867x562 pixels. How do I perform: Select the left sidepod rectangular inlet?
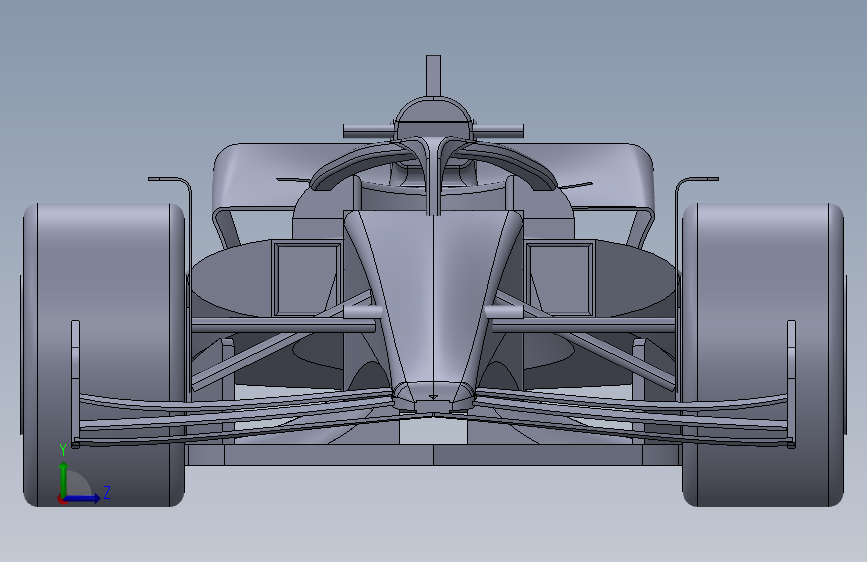(x=307, y=278)
